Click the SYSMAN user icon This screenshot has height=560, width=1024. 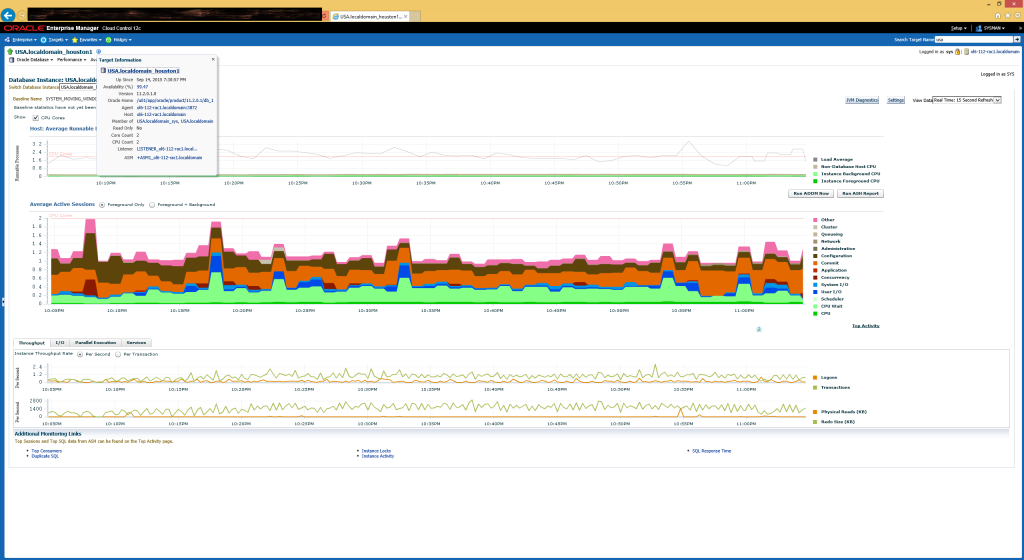977,28
